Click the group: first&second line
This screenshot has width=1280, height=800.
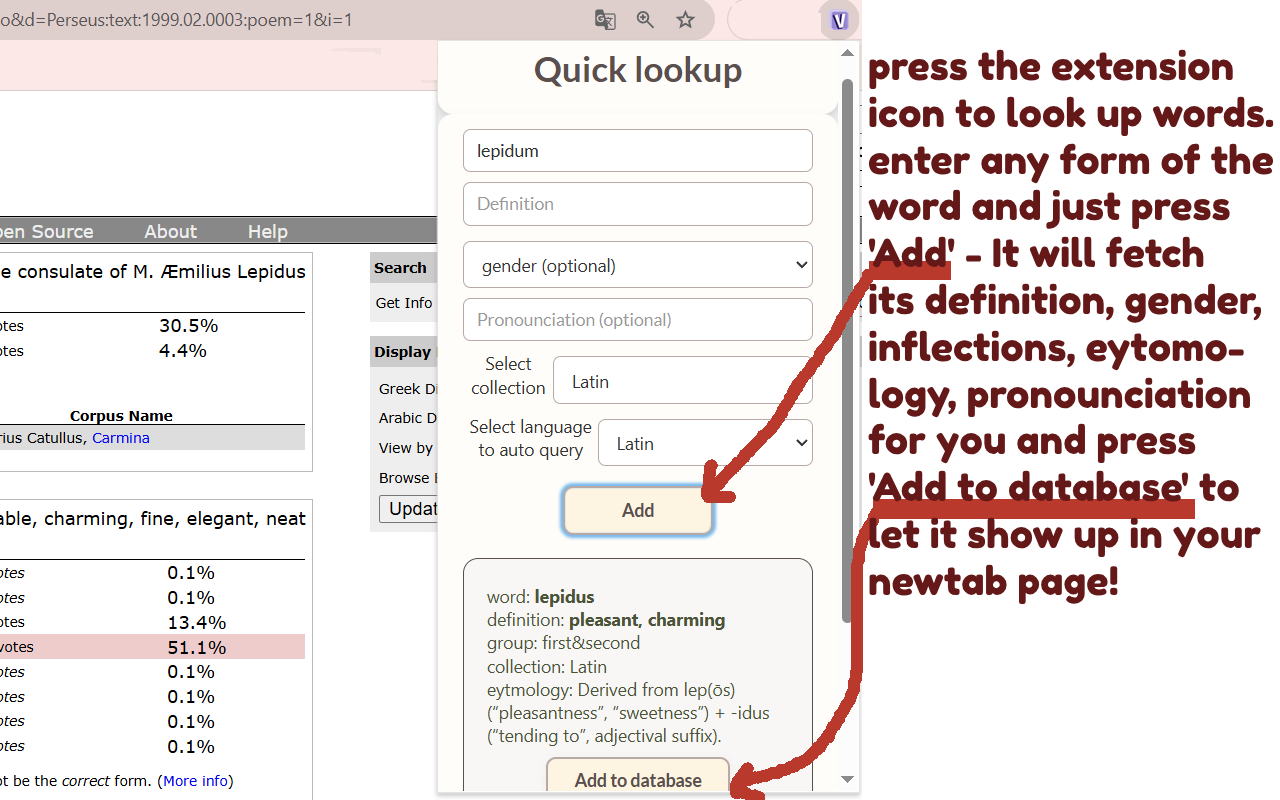point(563,643)
